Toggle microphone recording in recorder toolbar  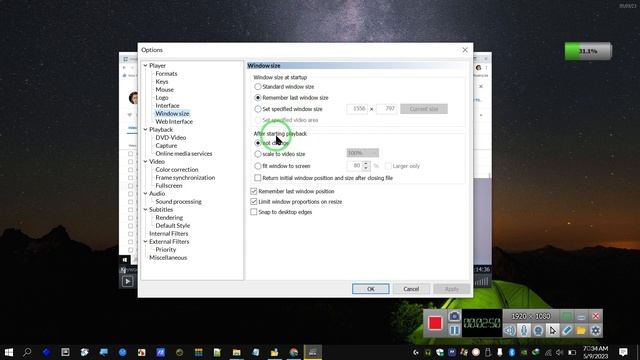click(524, 330)
